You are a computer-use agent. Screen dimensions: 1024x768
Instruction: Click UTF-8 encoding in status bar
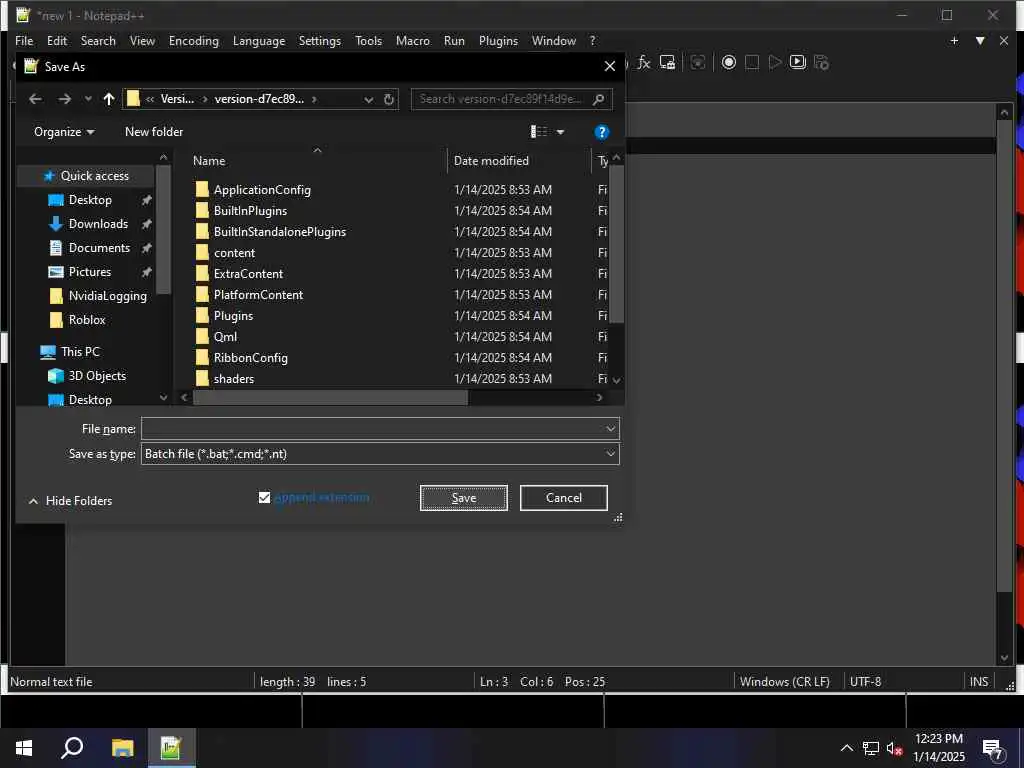865,682
